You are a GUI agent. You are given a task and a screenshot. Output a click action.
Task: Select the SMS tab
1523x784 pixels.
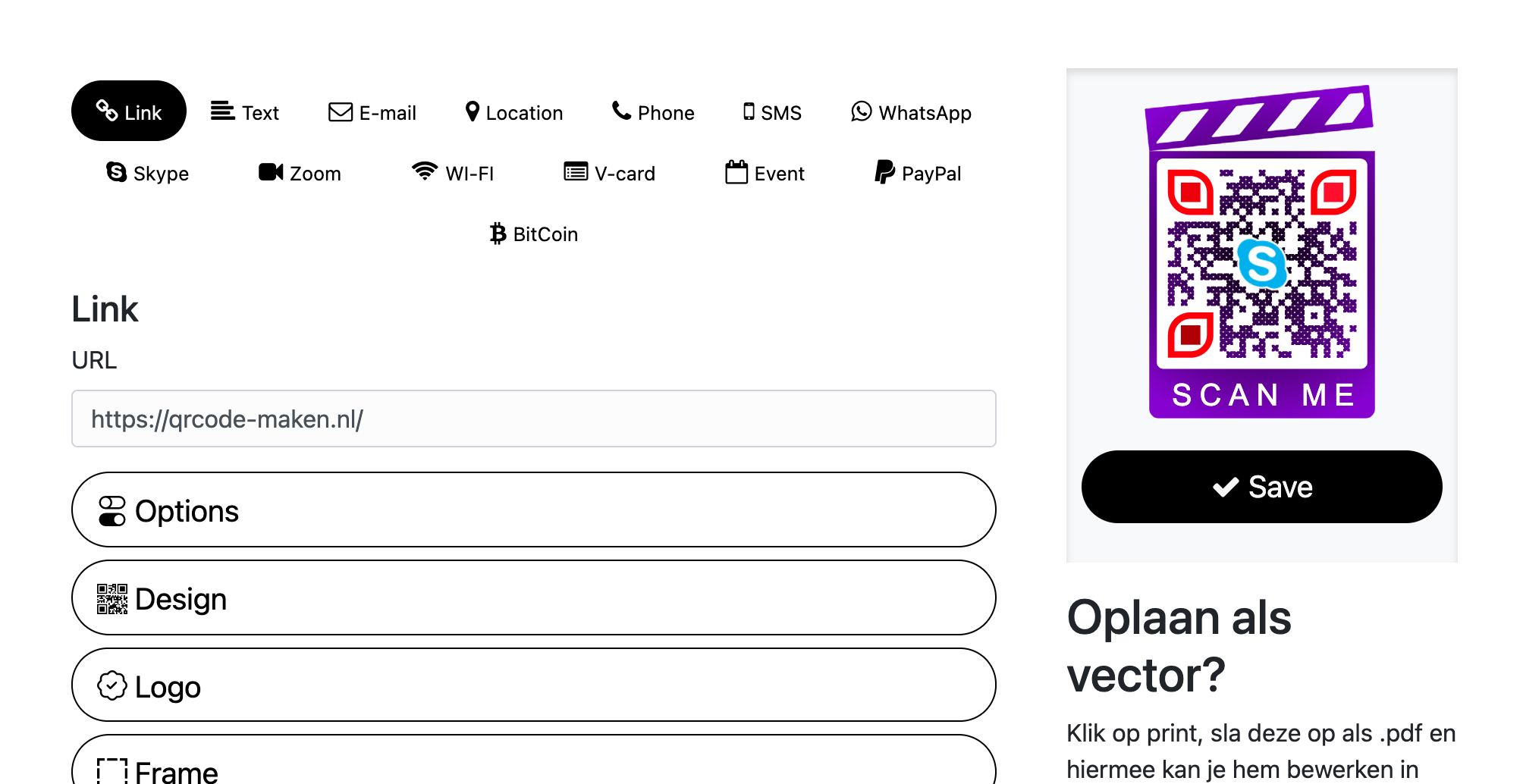point(772,112)
